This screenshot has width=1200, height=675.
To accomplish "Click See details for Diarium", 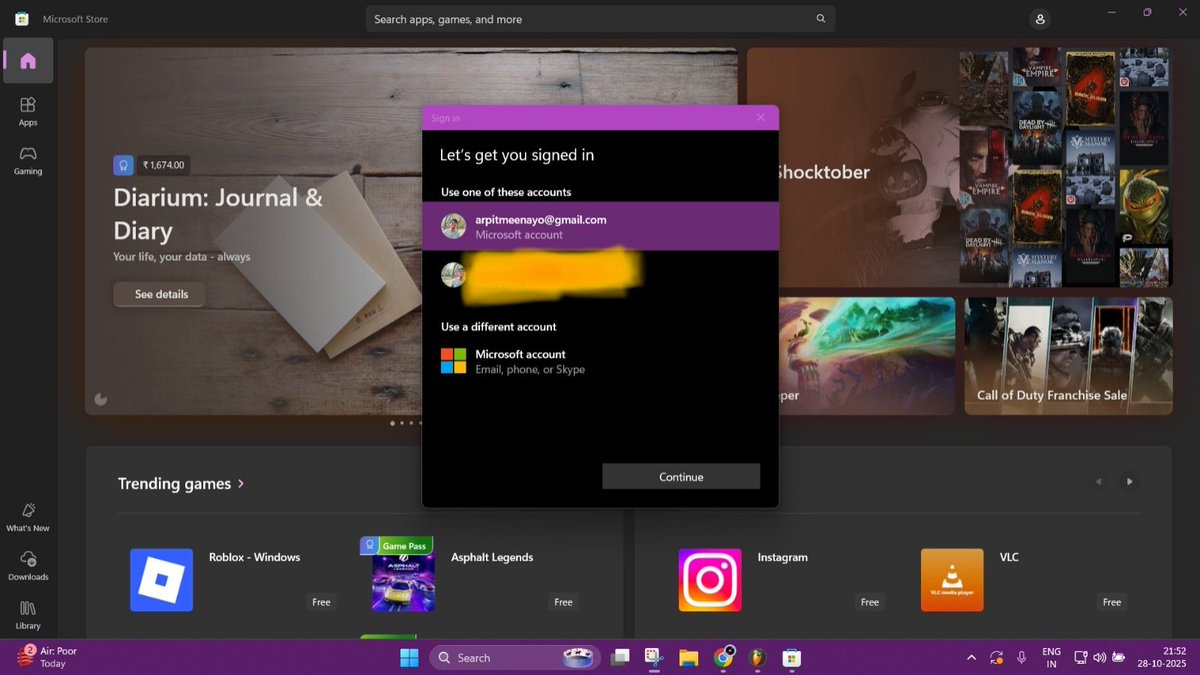I will tap(161, 294).
